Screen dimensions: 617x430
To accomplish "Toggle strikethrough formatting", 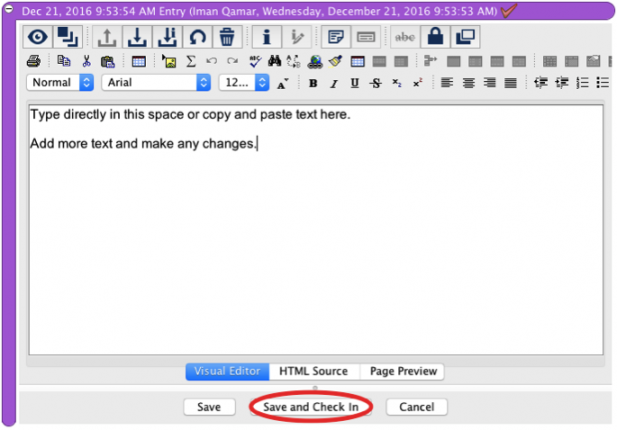I will click(x=376, y=83).
